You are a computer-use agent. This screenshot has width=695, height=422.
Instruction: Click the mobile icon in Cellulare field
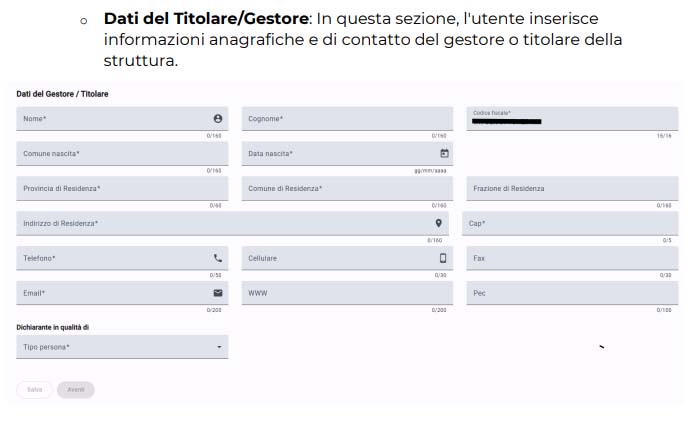(443, 258)
